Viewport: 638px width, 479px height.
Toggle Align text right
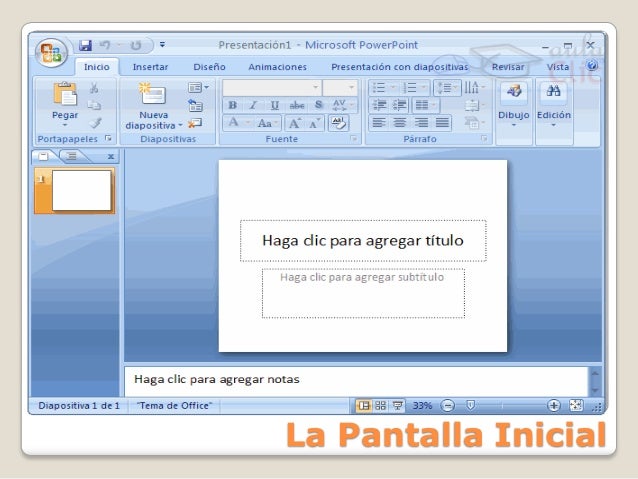click(x=421, y=122)
